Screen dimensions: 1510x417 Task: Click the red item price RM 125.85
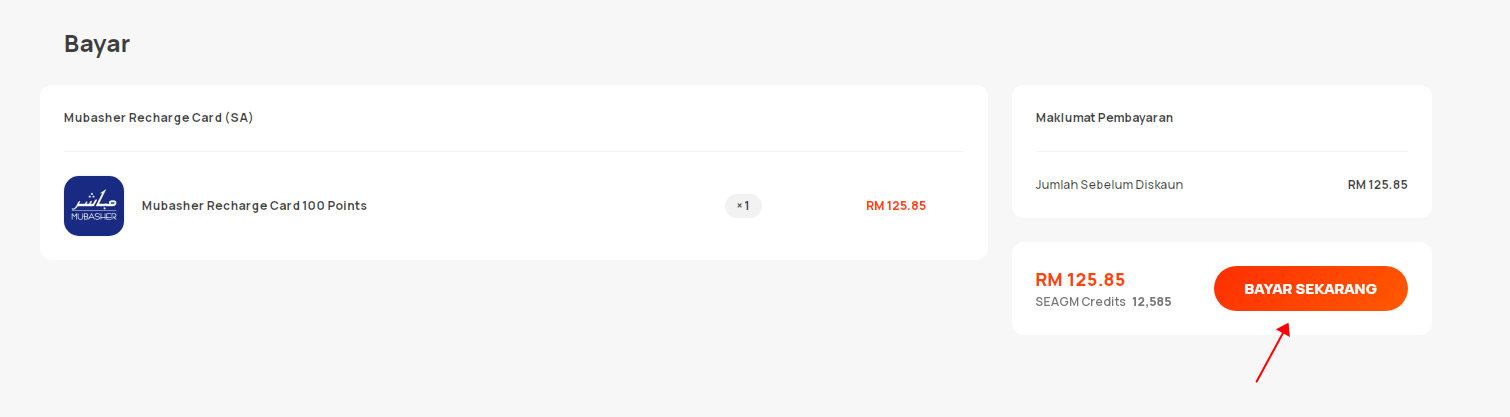coord(896,206)
